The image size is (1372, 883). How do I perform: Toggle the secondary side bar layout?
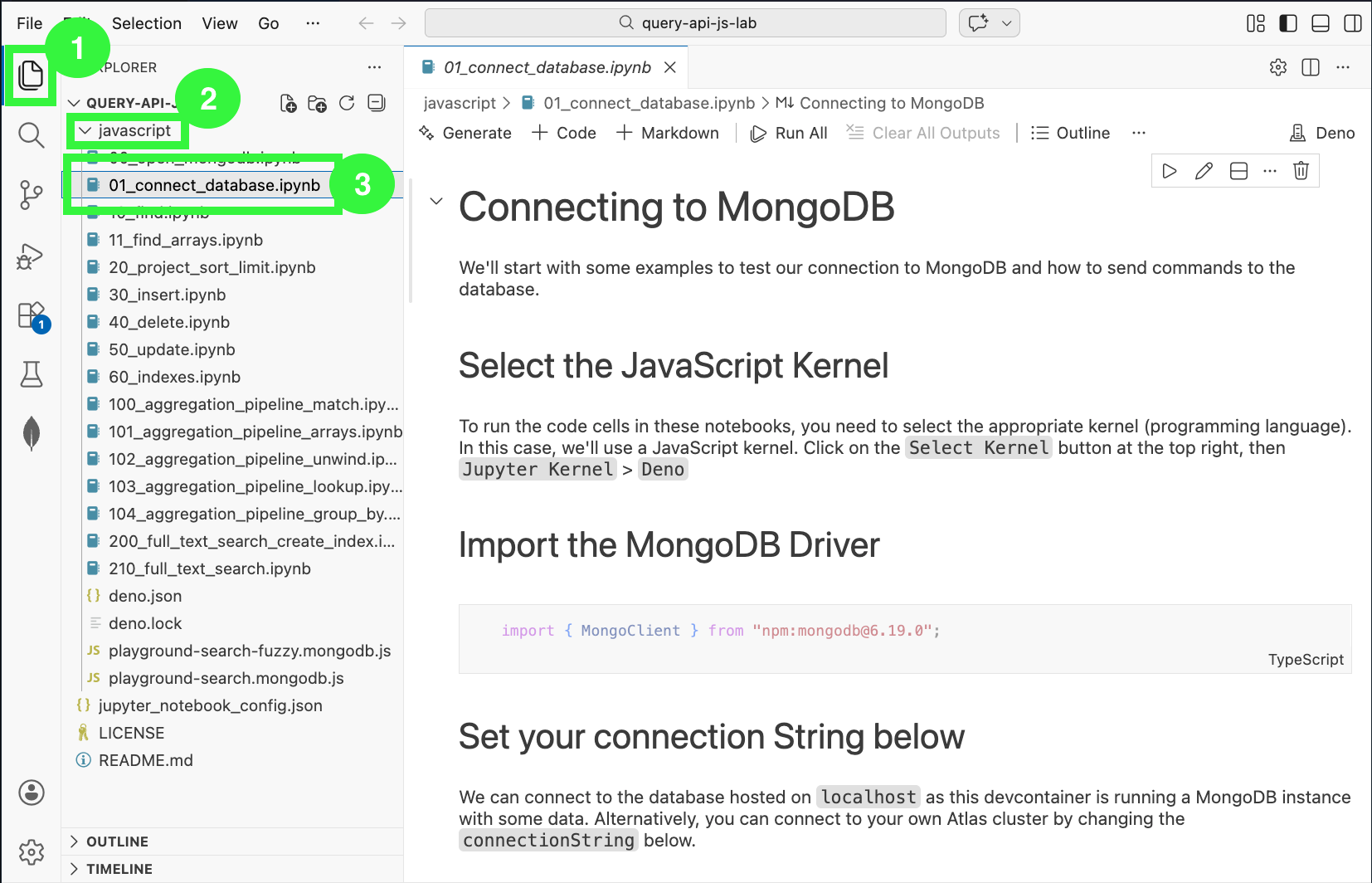[x=1352, y=23]
